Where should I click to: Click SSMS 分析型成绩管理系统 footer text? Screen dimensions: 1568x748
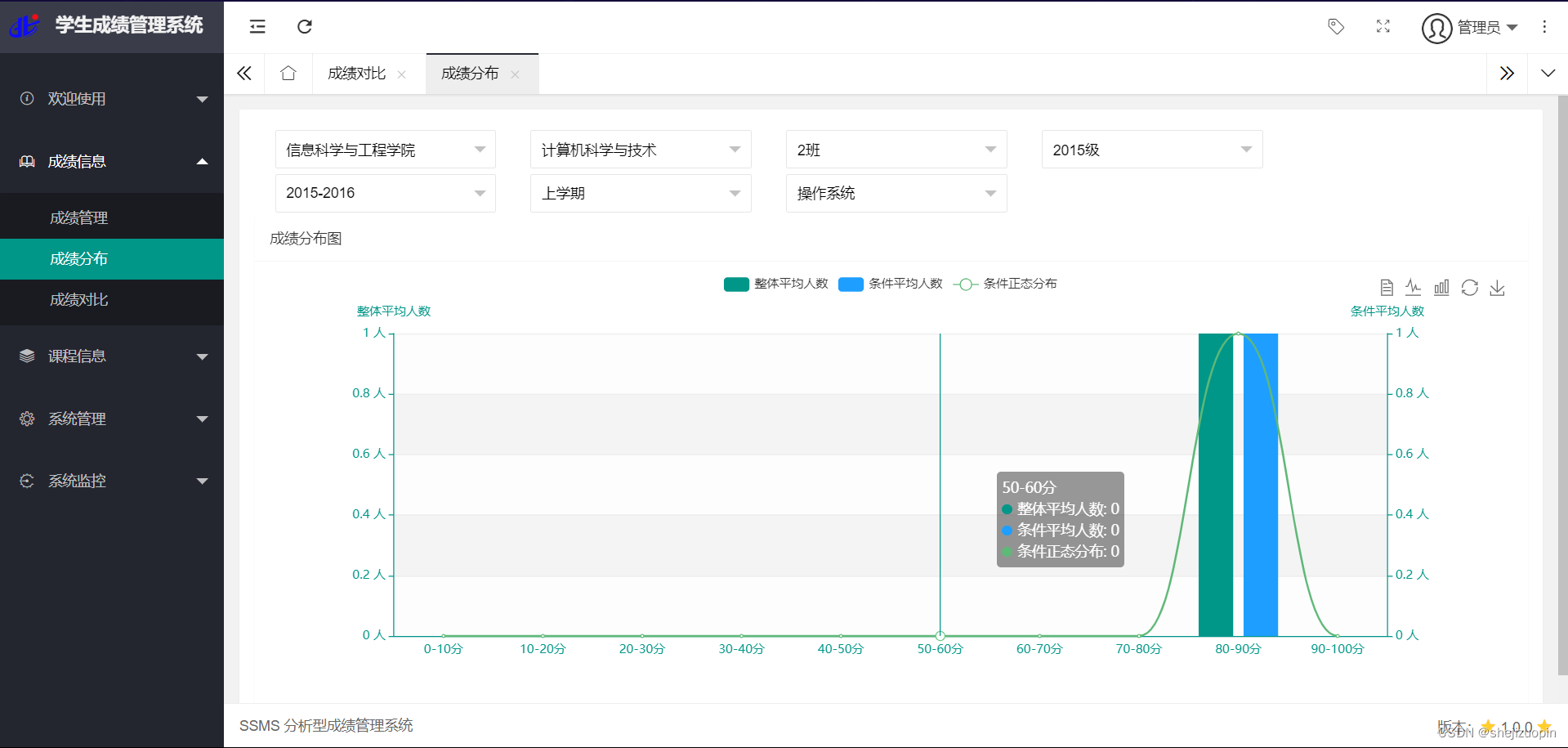click(x=326, y=726)
